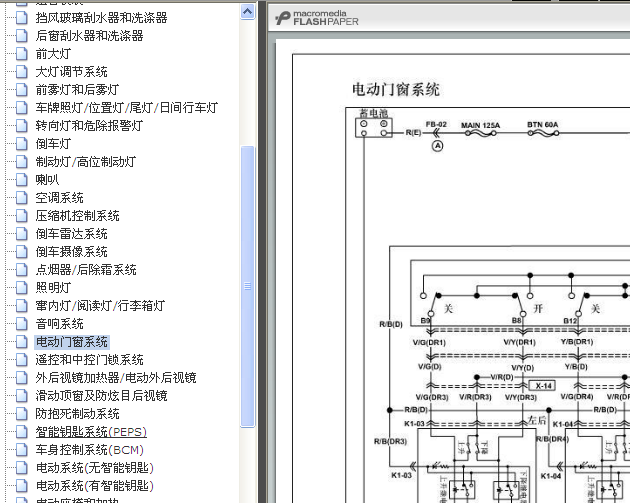Screen dimensions: 630x503
Task: Click the MAIN 125A fuse label
Action: point(481,125)
